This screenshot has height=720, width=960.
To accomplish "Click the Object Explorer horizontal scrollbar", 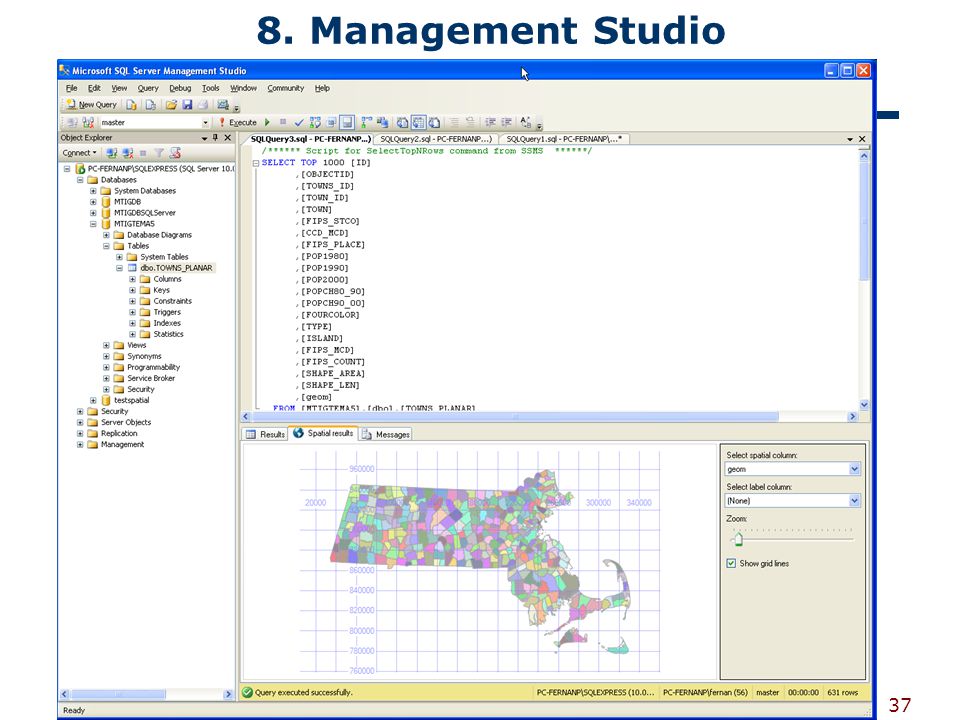I will coord(119,694).
